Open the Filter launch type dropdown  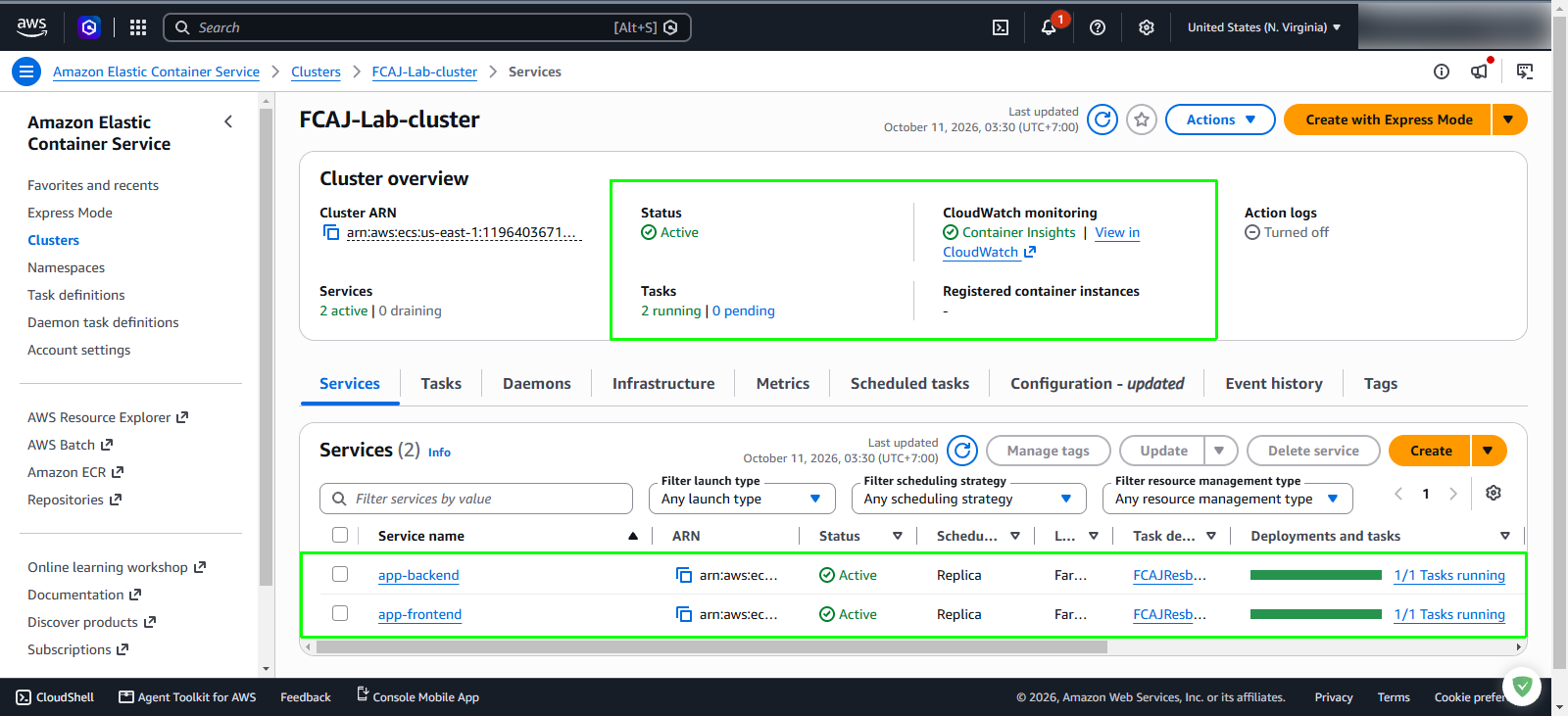[x=742, y=499]
